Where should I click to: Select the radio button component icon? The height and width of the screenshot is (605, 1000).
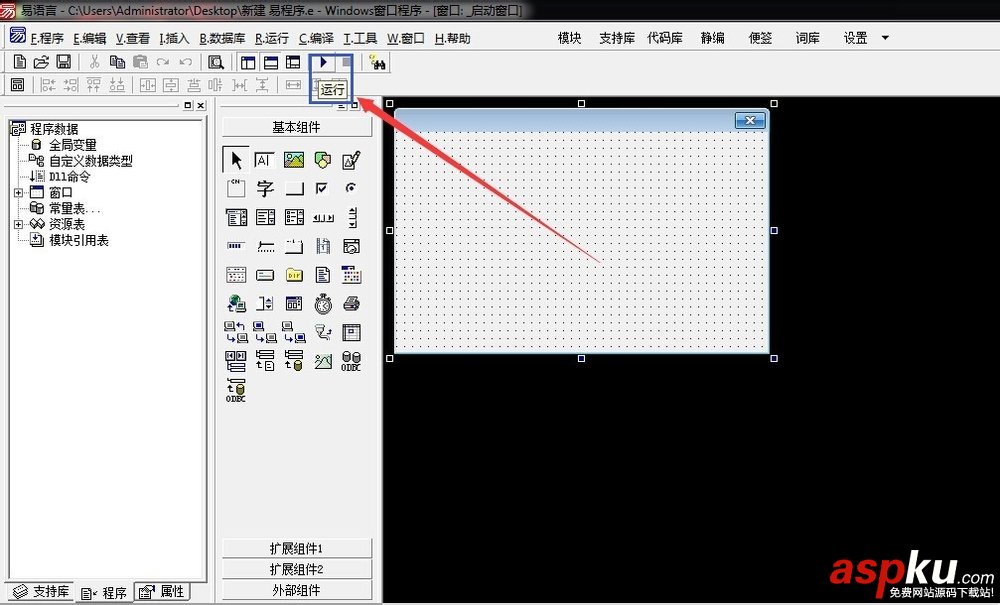(x=351, y=188)
